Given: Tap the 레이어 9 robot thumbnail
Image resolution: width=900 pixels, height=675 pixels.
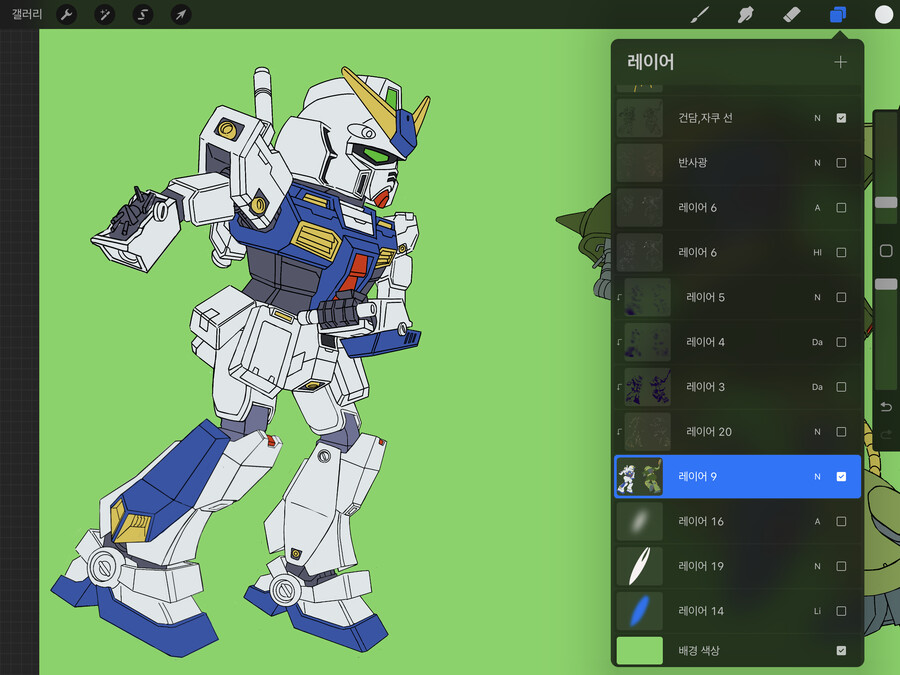Looking at the screenshot, I should [639, 476].
